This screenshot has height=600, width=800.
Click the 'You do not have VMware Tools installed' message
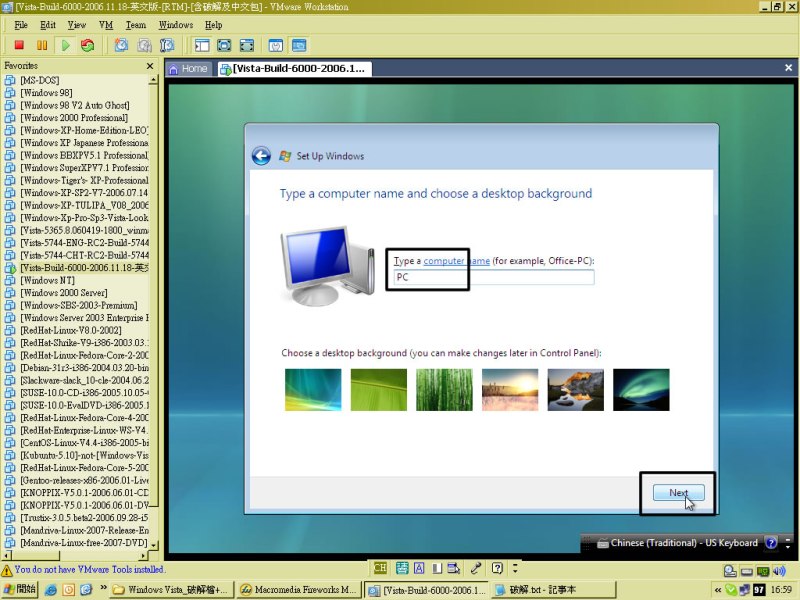pos(89,569)
